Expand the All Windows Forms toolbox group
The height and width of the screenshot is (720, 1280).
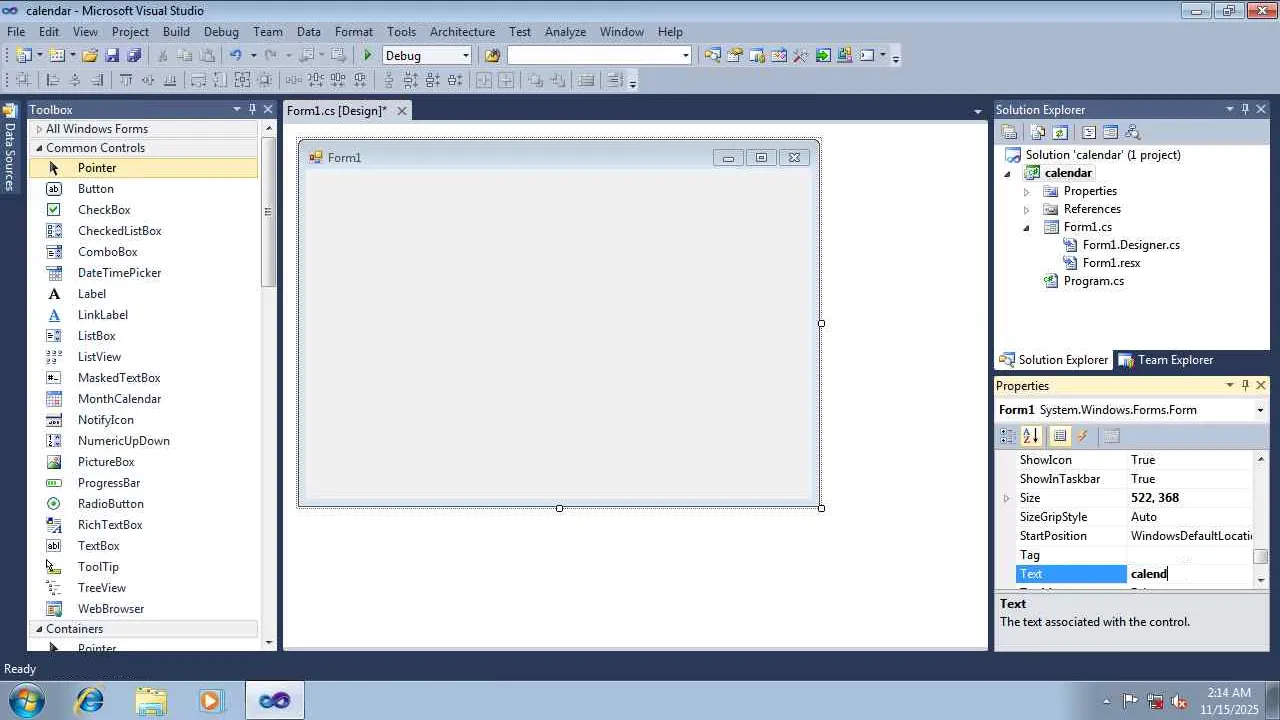[39, 129]
